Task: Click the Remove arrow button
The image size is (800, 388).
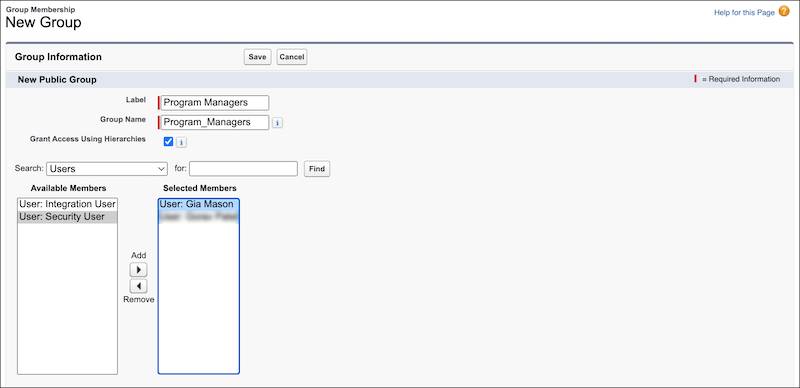Action: pos(138,286)
